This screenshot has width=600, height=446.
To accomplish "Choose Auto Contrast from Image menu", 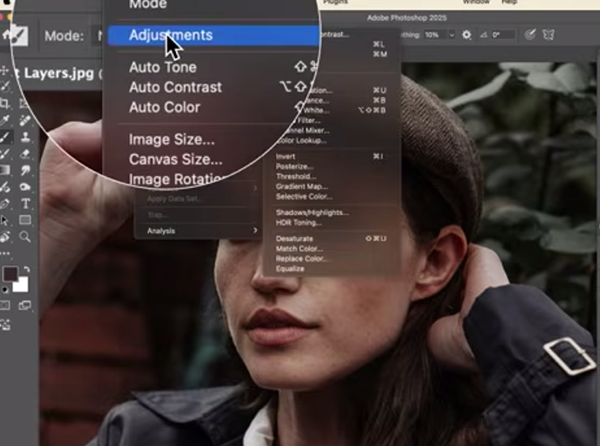I will [x=175, y=87].
